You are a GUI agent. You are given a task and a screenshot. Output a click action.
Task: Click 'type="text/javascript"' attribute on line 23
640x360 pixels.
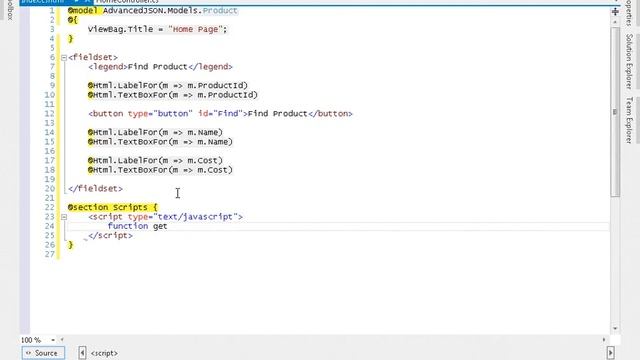183,217
